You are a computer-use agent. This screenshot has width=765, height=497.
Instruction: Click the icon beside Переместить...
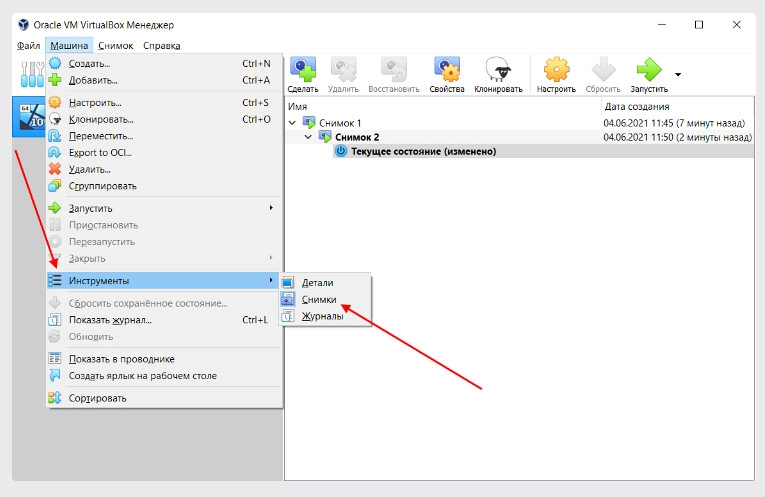click(x=55, y=136)
